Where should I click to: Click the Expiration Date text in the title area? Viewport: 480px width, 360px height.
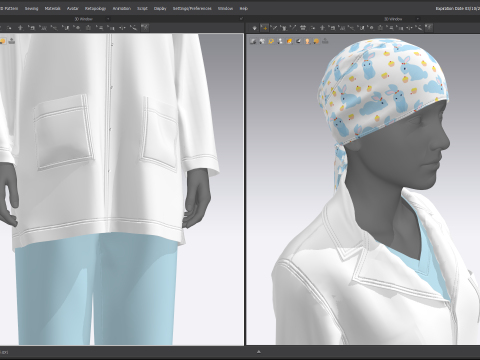[x=458, y=9]
